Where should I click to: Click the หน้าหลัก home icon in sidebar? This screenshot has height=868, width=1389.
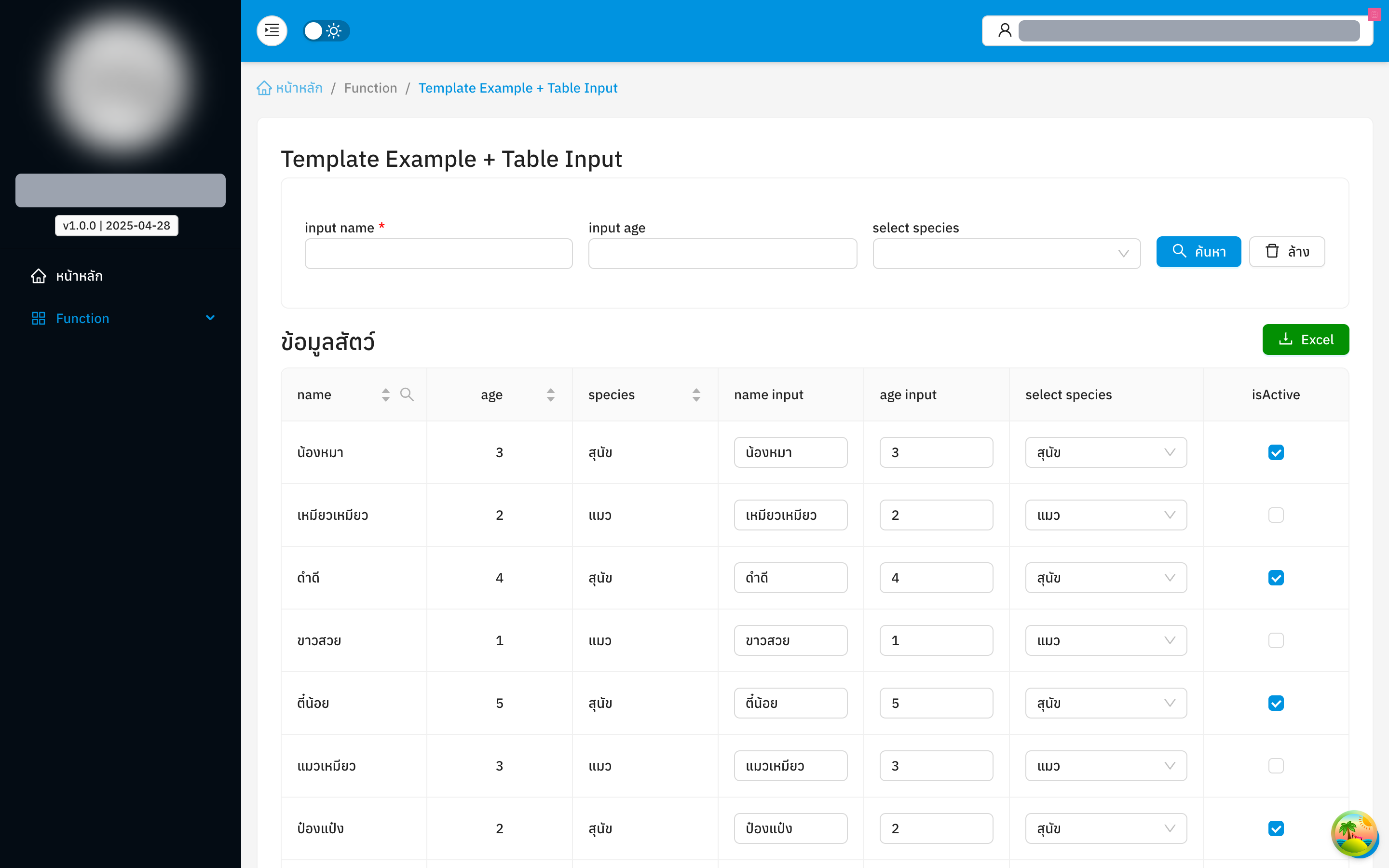pos(39,275)
